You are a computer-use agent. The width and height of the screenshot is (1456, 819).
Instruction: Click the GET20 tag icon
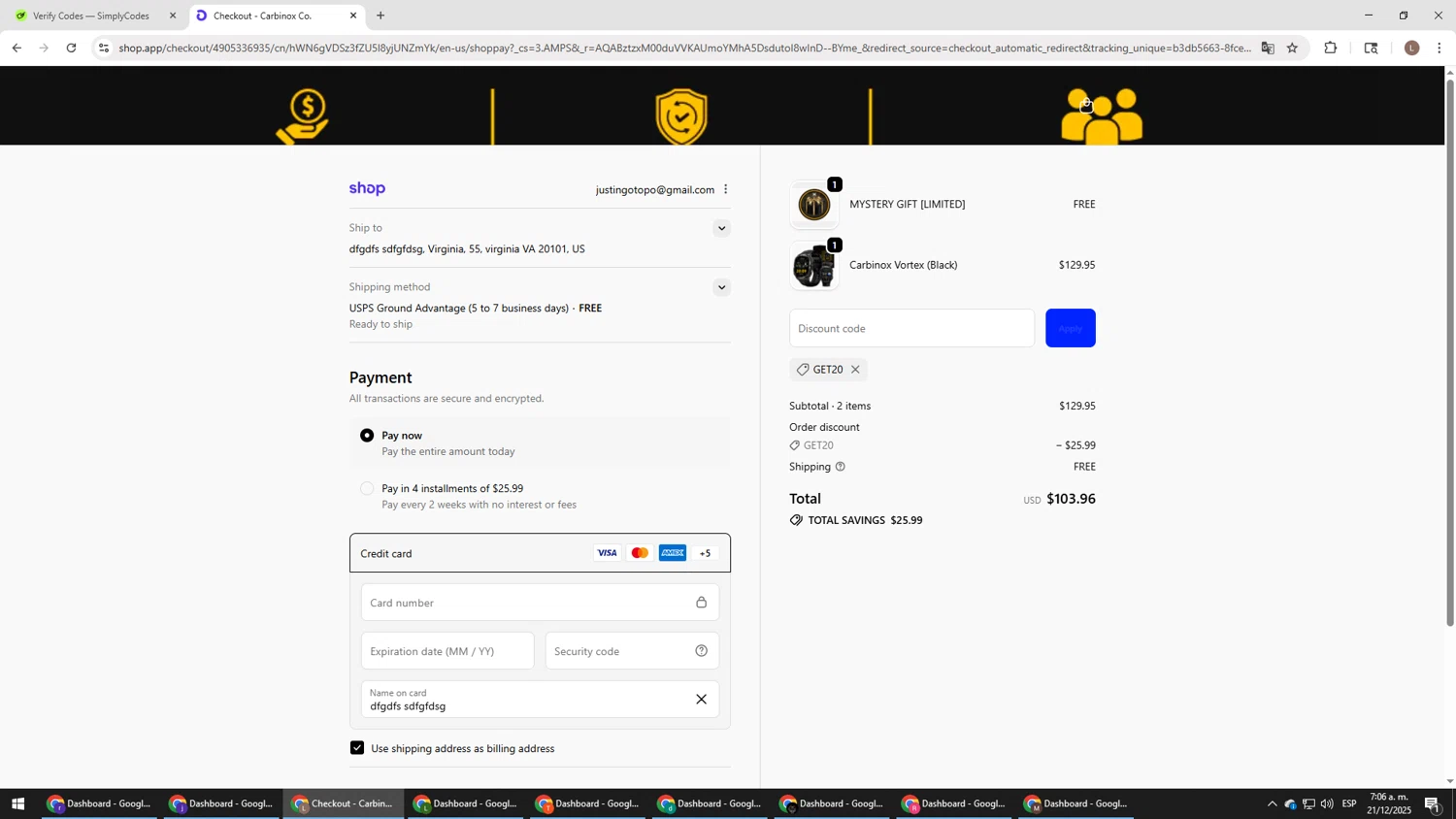coord(803,370)
